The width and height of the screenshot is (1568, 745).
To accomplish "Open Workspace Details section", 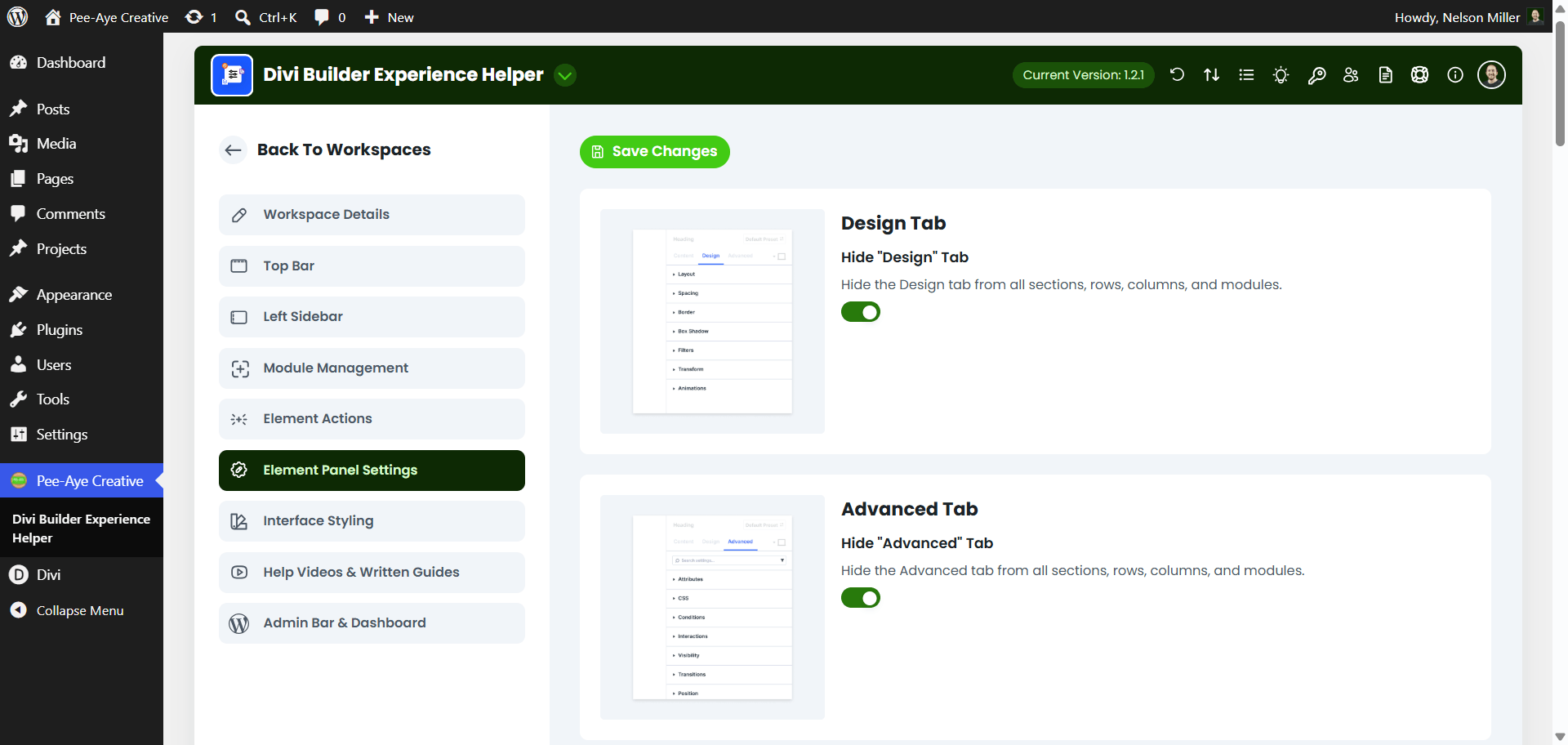I will (x=372, y=215).
